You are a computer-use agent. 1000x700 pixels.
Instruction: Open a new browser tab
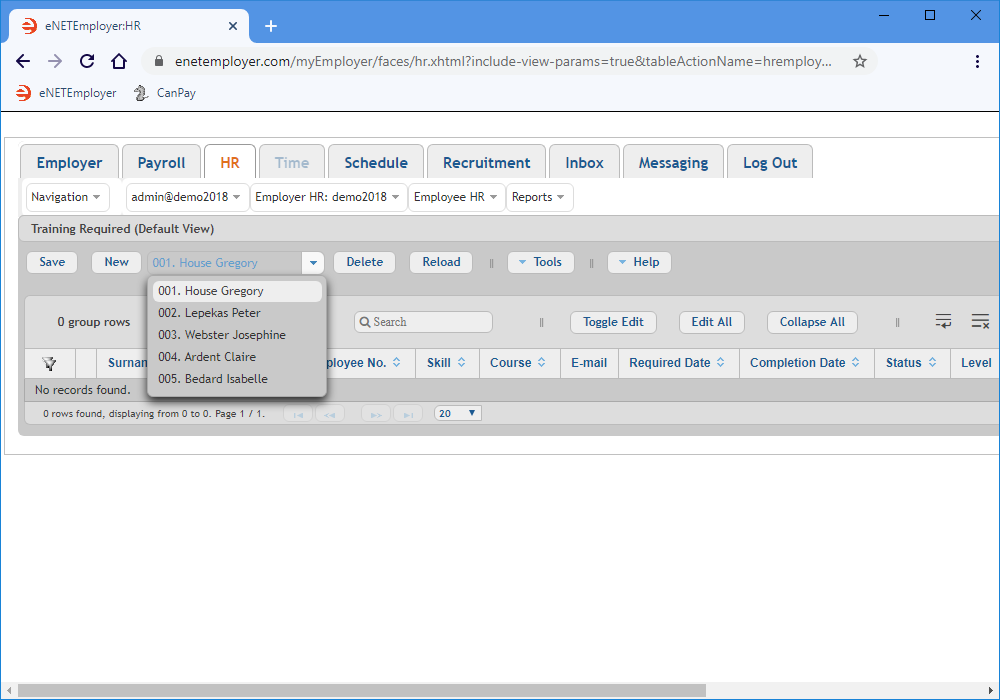(271, 26)
